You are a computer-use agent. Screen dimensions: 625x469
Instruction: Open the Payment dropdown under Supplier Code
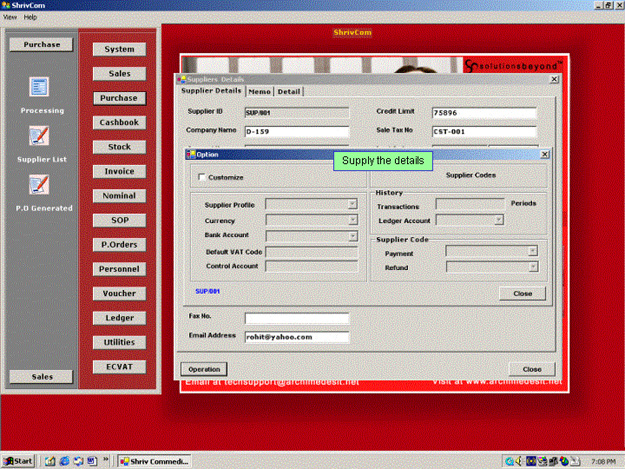click(533, 251)
